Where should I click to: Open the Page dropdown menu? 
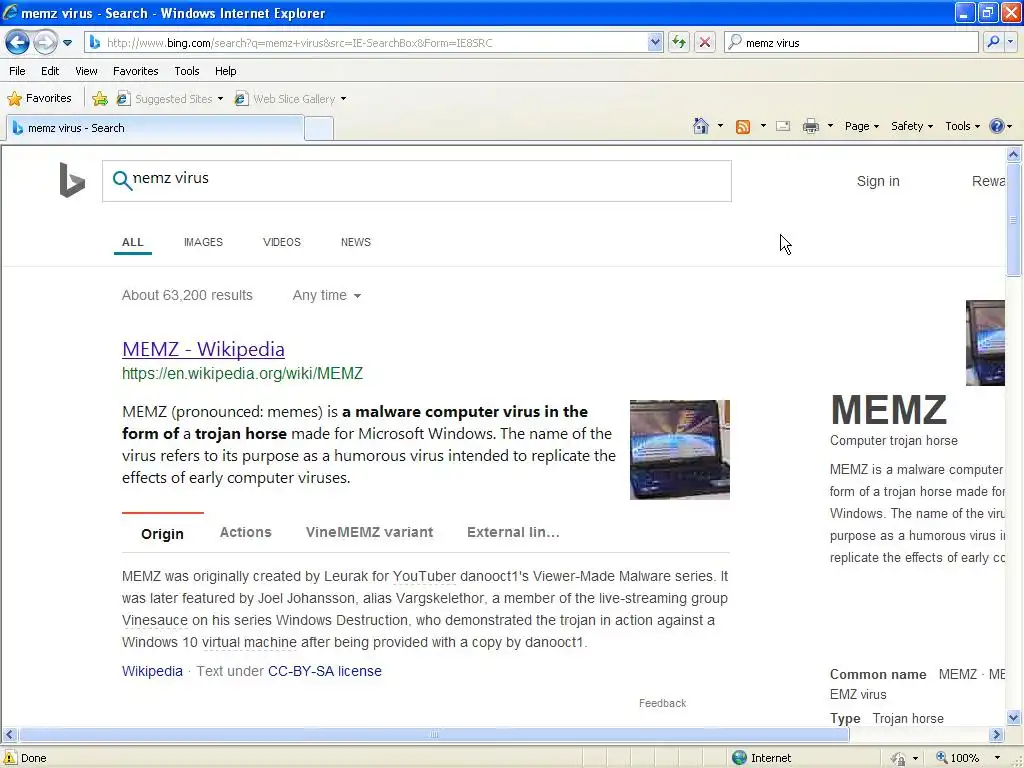point(861,126)
